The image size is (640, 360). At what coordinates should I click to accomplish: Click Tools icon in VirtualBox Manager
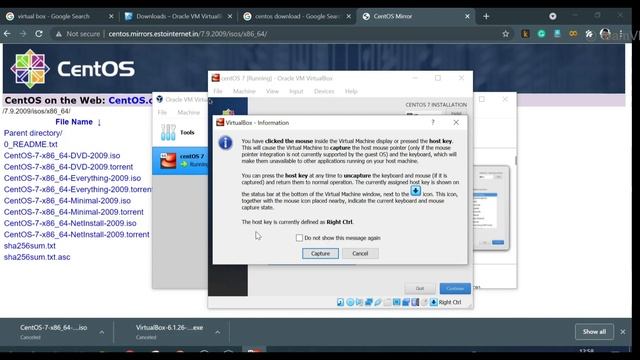click(x=168, y=132)
